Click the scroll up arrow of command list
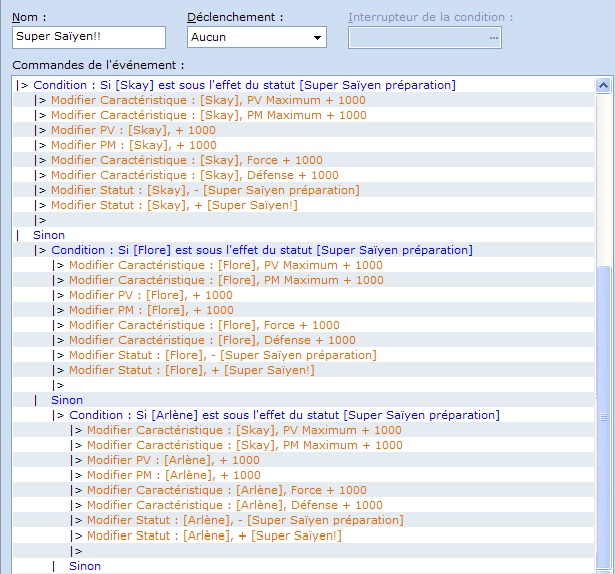The width and height of the screenshot is (615, 574). [x=603, y=85]
